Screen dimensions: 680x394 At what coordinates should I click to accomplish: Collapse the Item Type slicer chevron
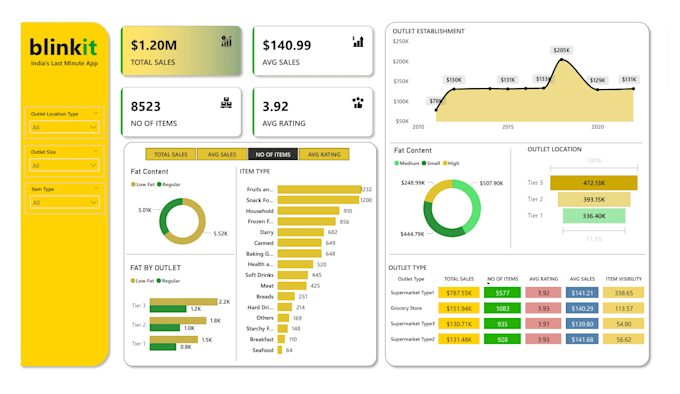[x=96, y=189]
